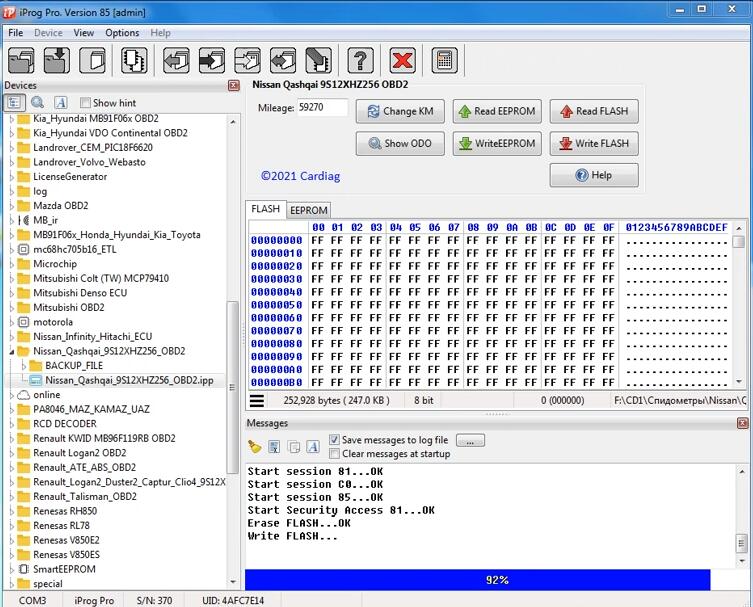Viewport: 753px width, 607px height.
Task: Click the double arrow toolbar icon
Action: coord(283,61)
